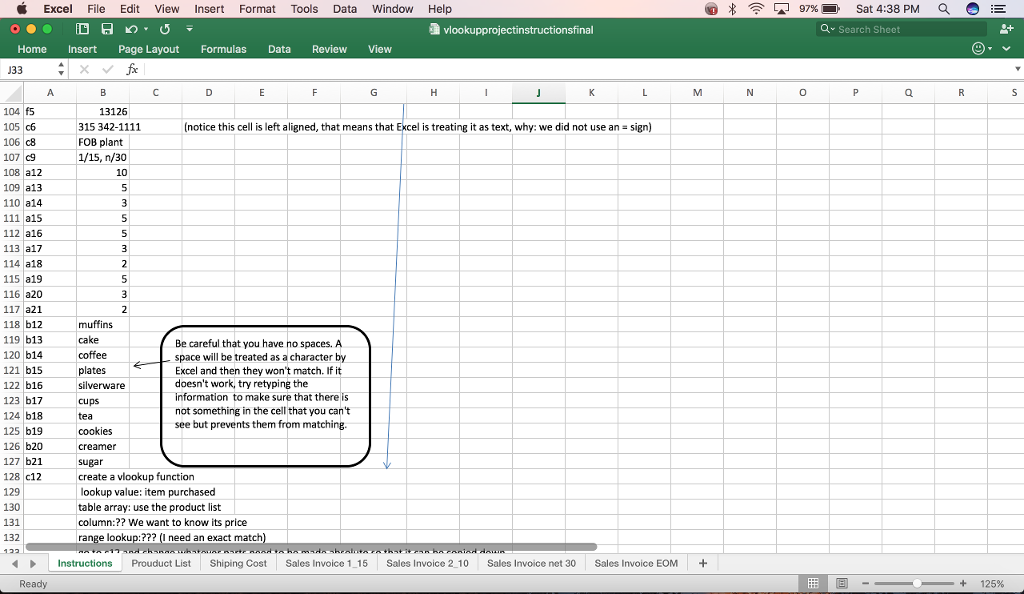Add a new sheet with the plus button
Screen dimensions: 1024x594
point(703,563)
